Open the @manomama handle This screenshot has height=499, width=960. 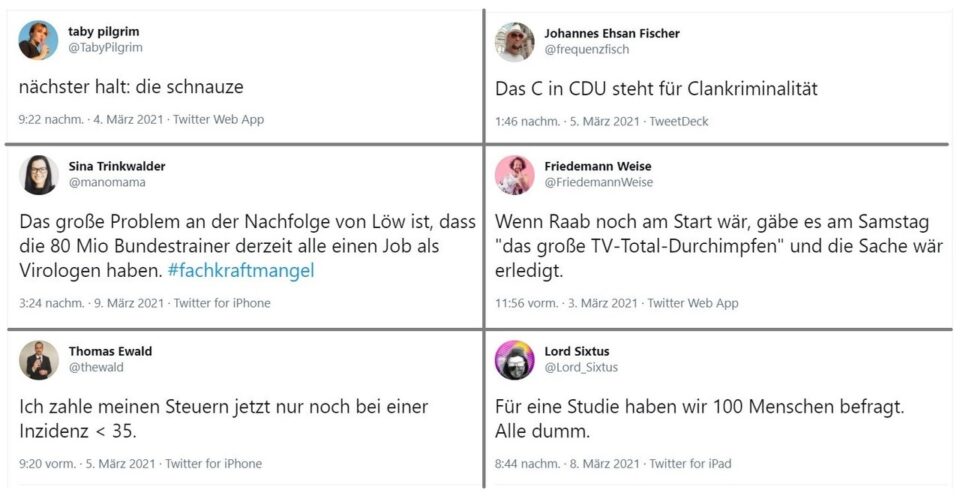pyautogui.click(x=107, y=182)
